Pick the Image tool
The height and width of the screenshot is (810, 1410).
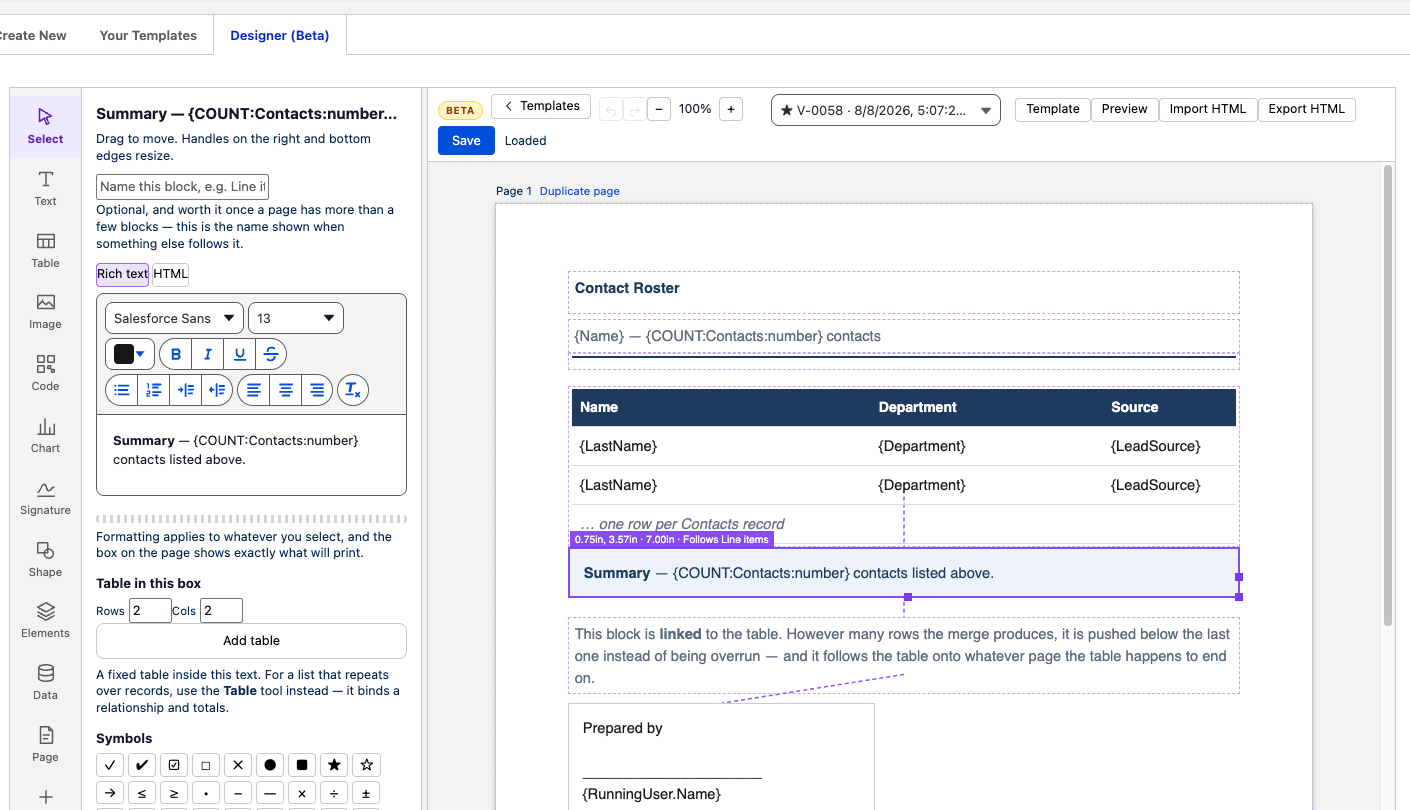[45, 312]
